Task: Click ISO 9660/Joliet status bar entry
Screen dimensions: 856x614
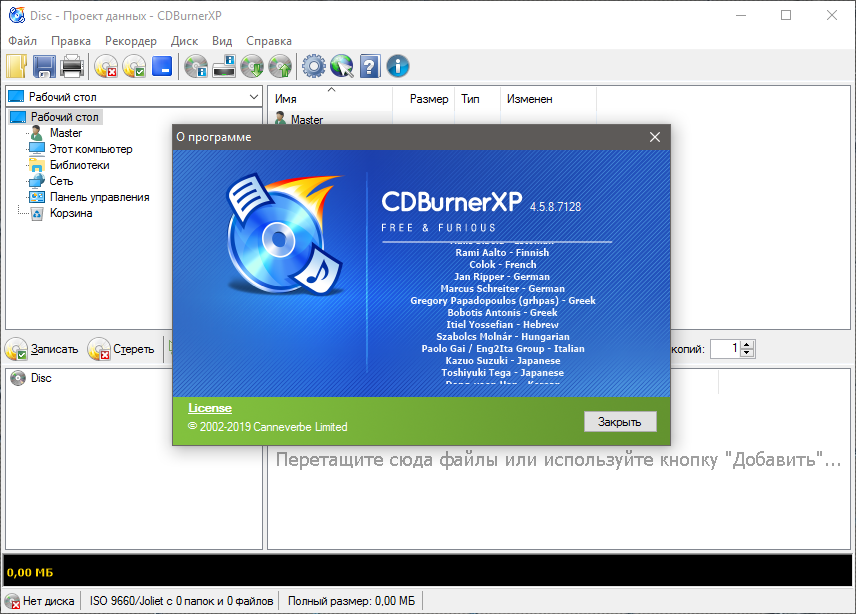Action: pyautogui.click(x=181, y=601)
